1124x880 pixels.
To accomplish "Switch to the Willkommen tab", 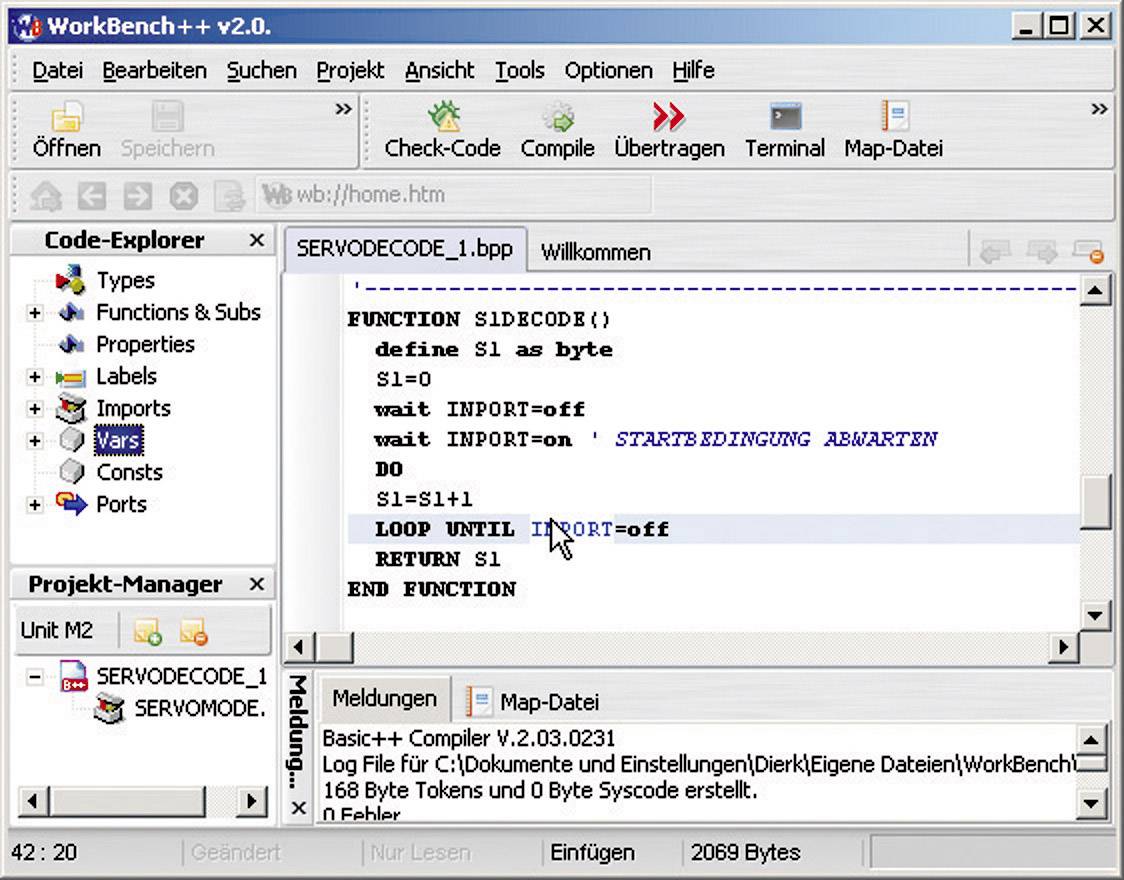I will tap(596, 252).
